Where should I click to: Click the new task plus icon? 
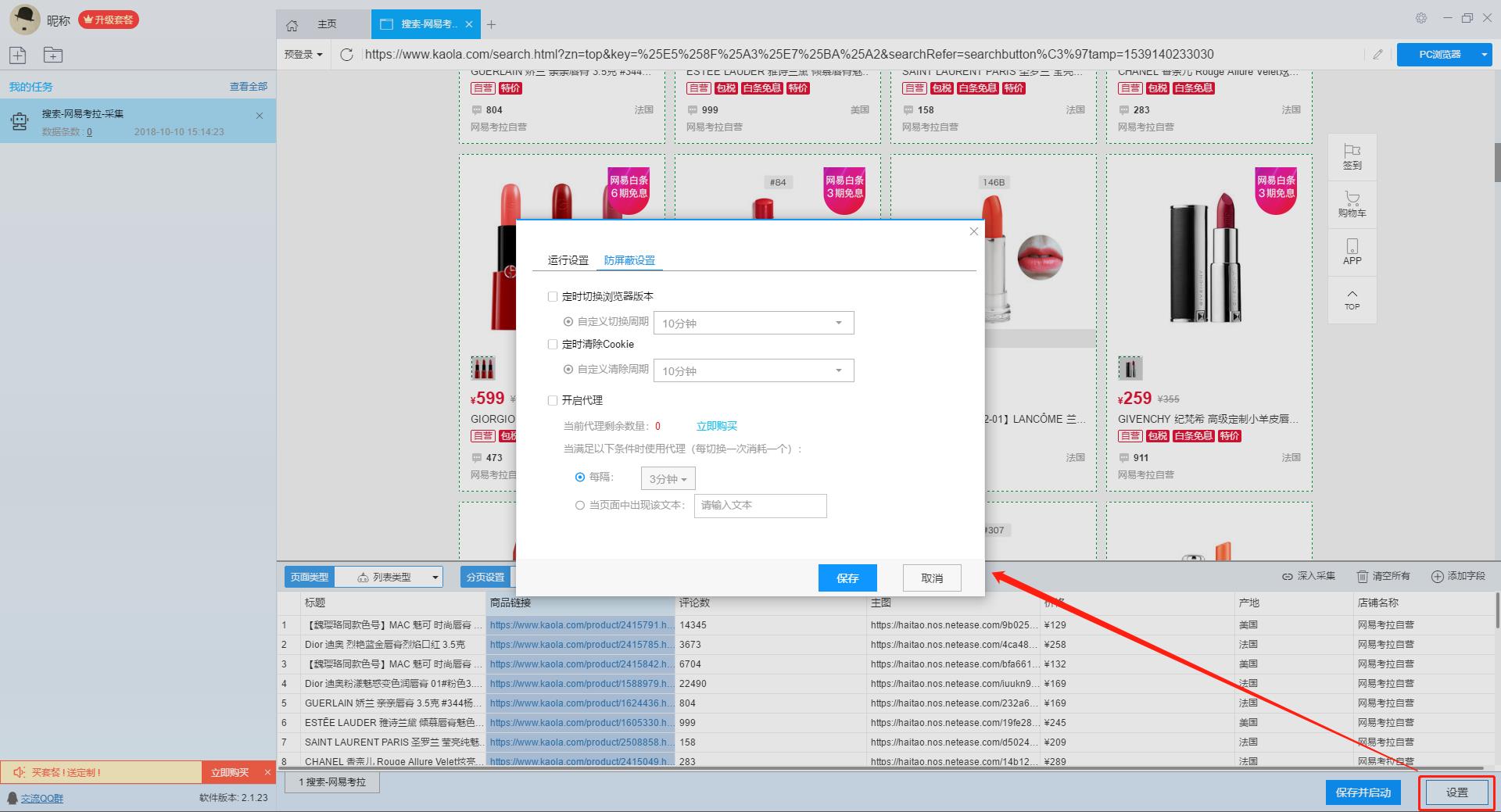point(18,55)
